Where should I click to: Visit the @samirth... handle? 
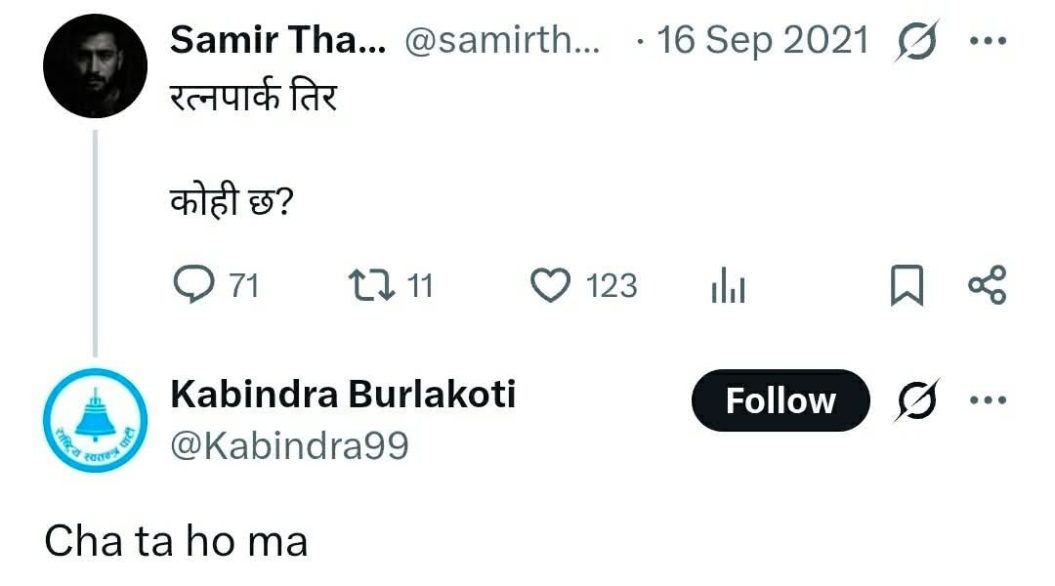[503, 41]
